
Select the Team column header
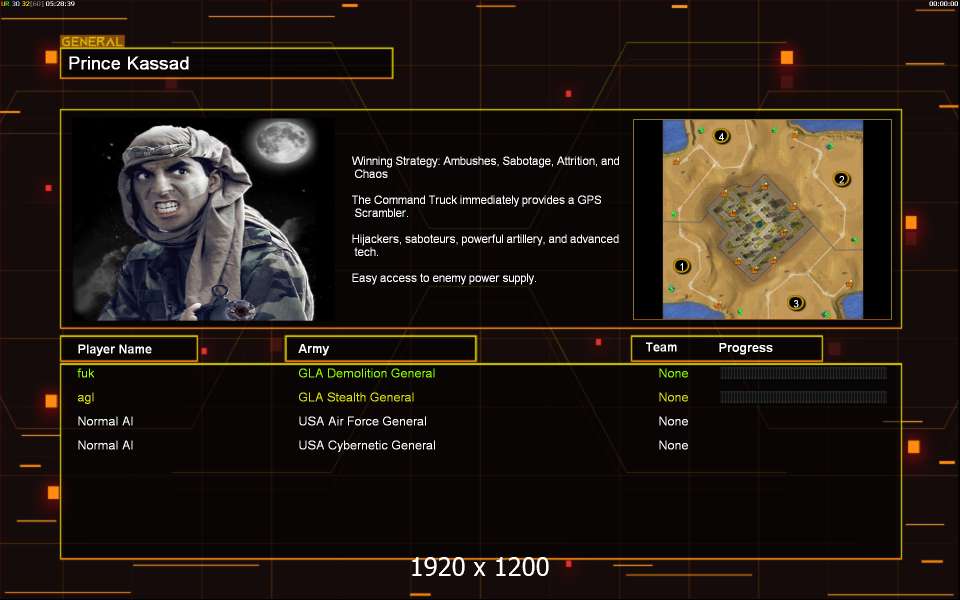click(x=661, y=347)
